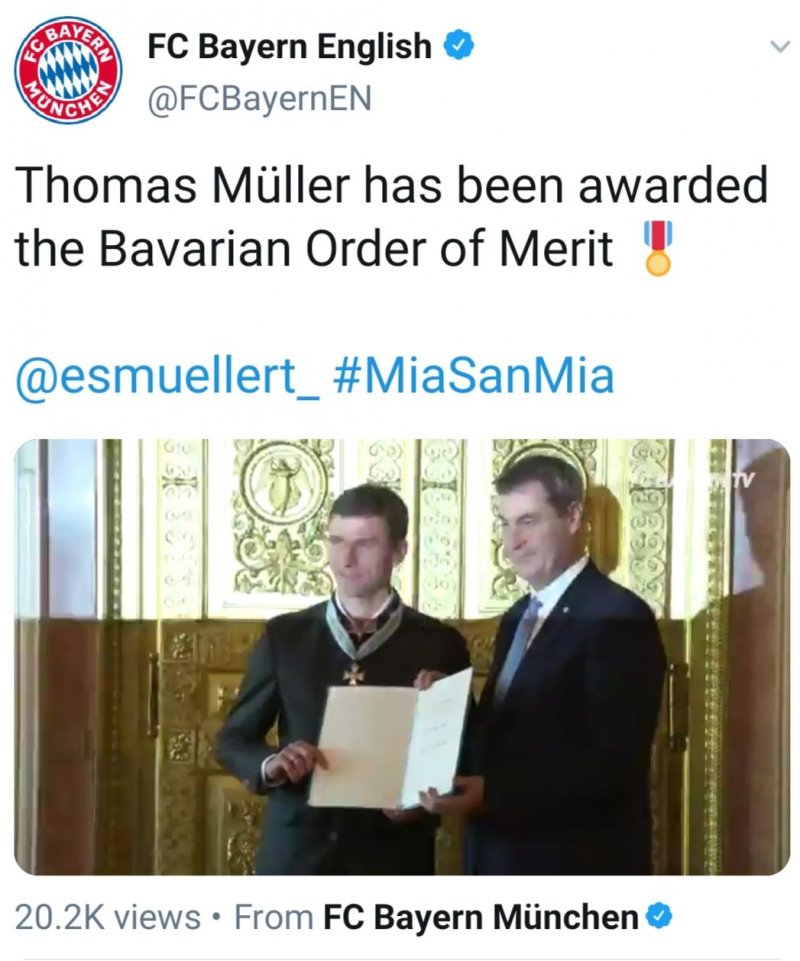Play the award ceremony video
800x961 pixels.
pos(402,656)
